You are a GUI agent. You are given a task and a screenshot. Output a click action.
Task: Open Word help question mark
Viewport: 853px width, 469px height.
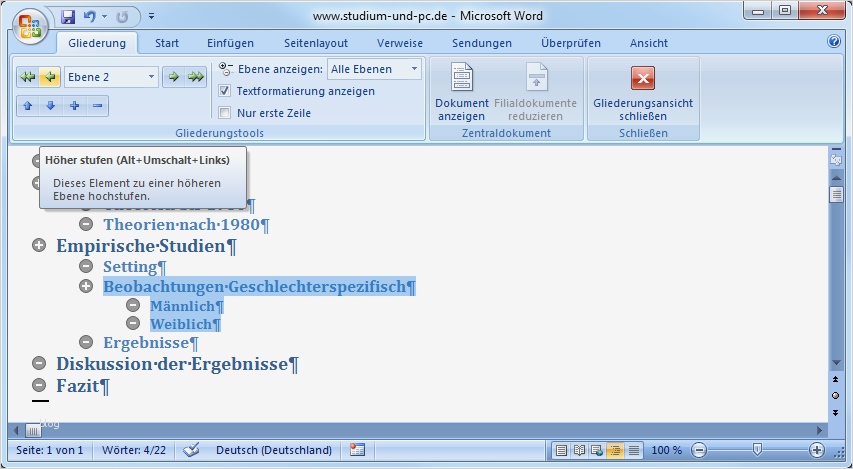coord(833,41)
